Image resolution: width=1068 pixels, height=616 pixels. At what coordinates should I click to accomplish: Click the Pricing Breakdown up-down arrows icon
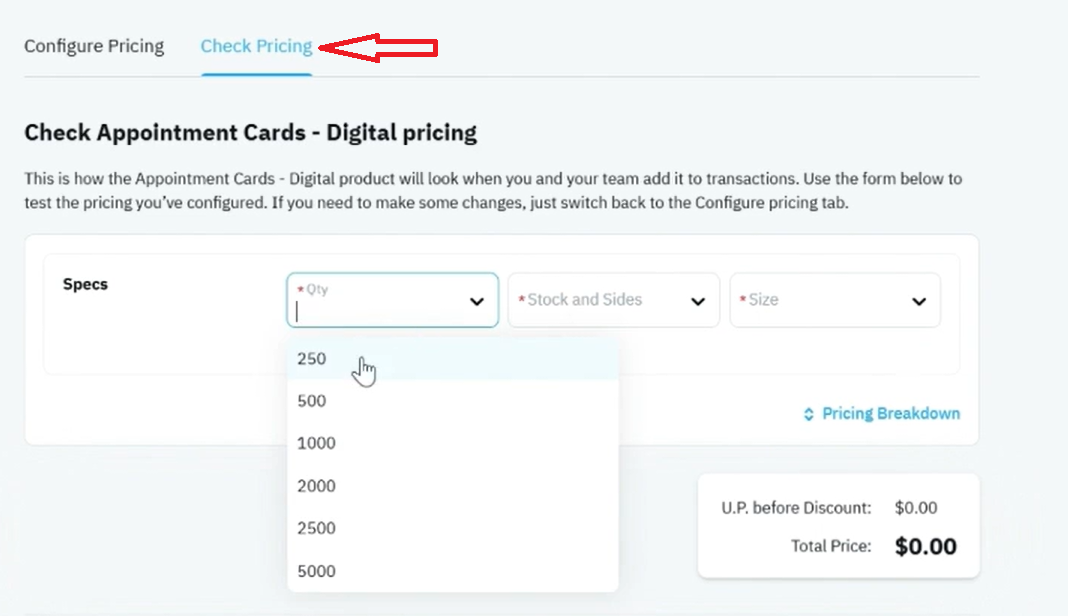click(808, 414)
